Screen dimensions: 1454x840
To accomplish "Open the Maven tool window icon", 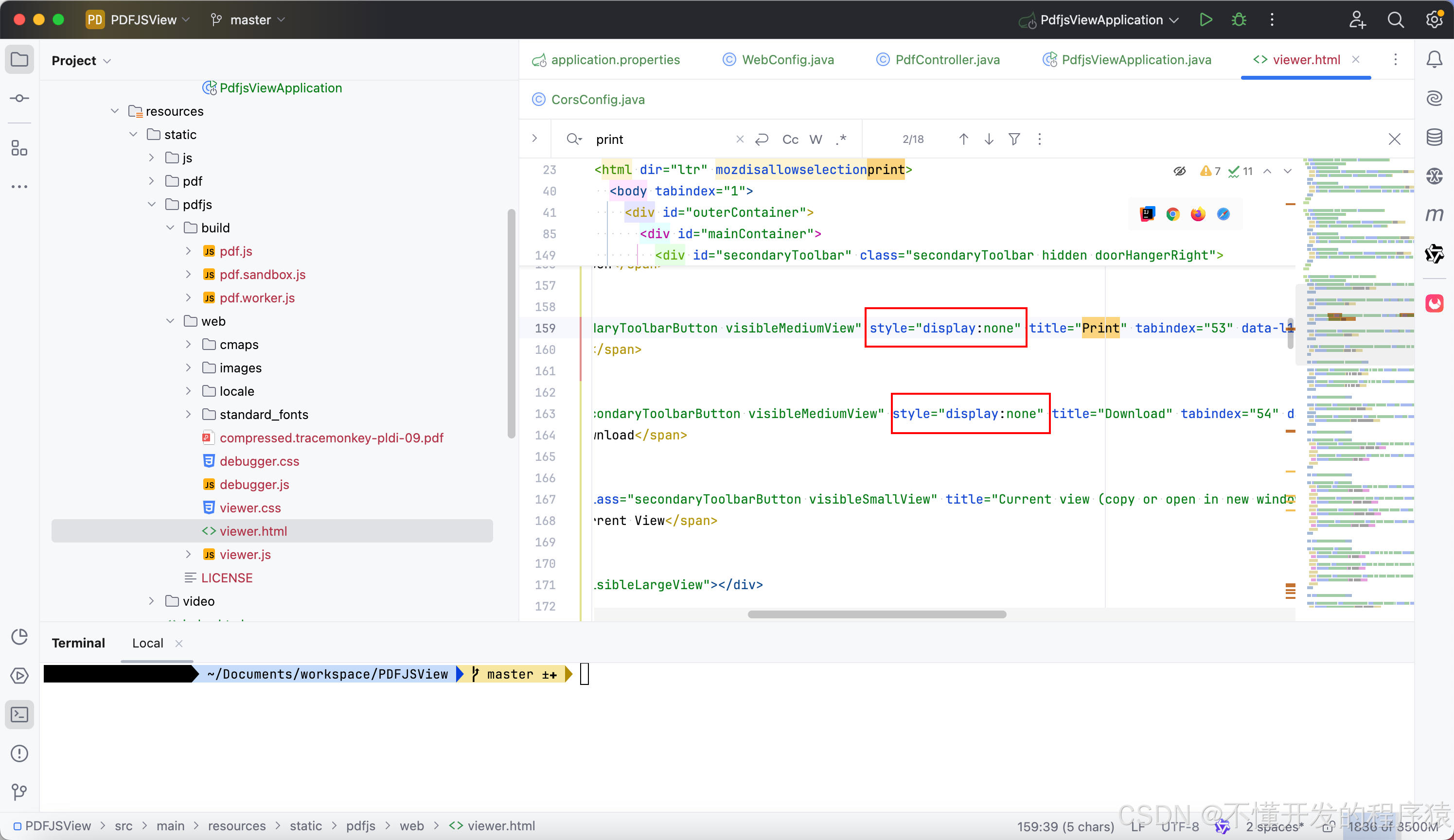I will coord(1435,214).
